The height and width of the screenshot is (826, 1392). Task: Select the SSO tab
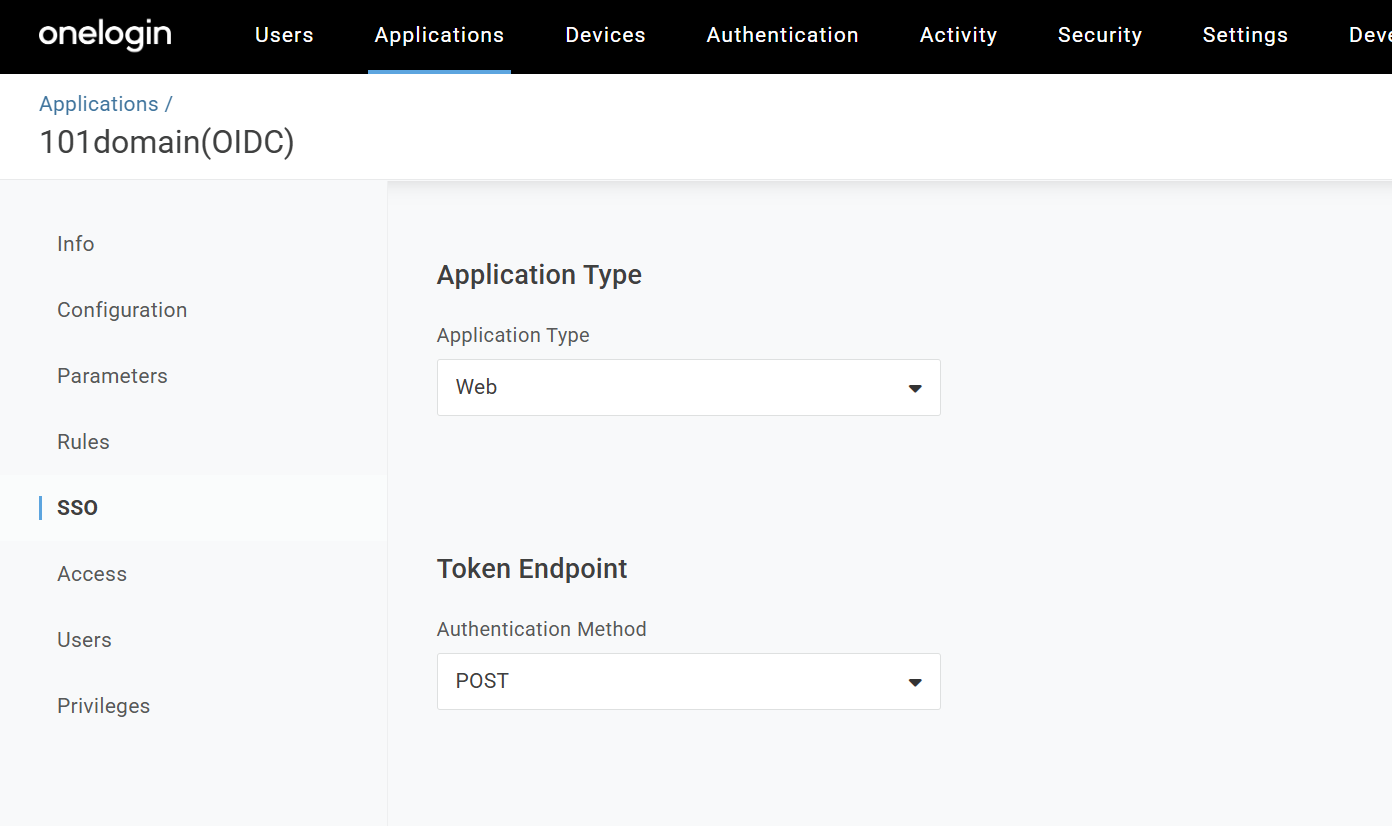pyautogui.click(x=76, y=507)
